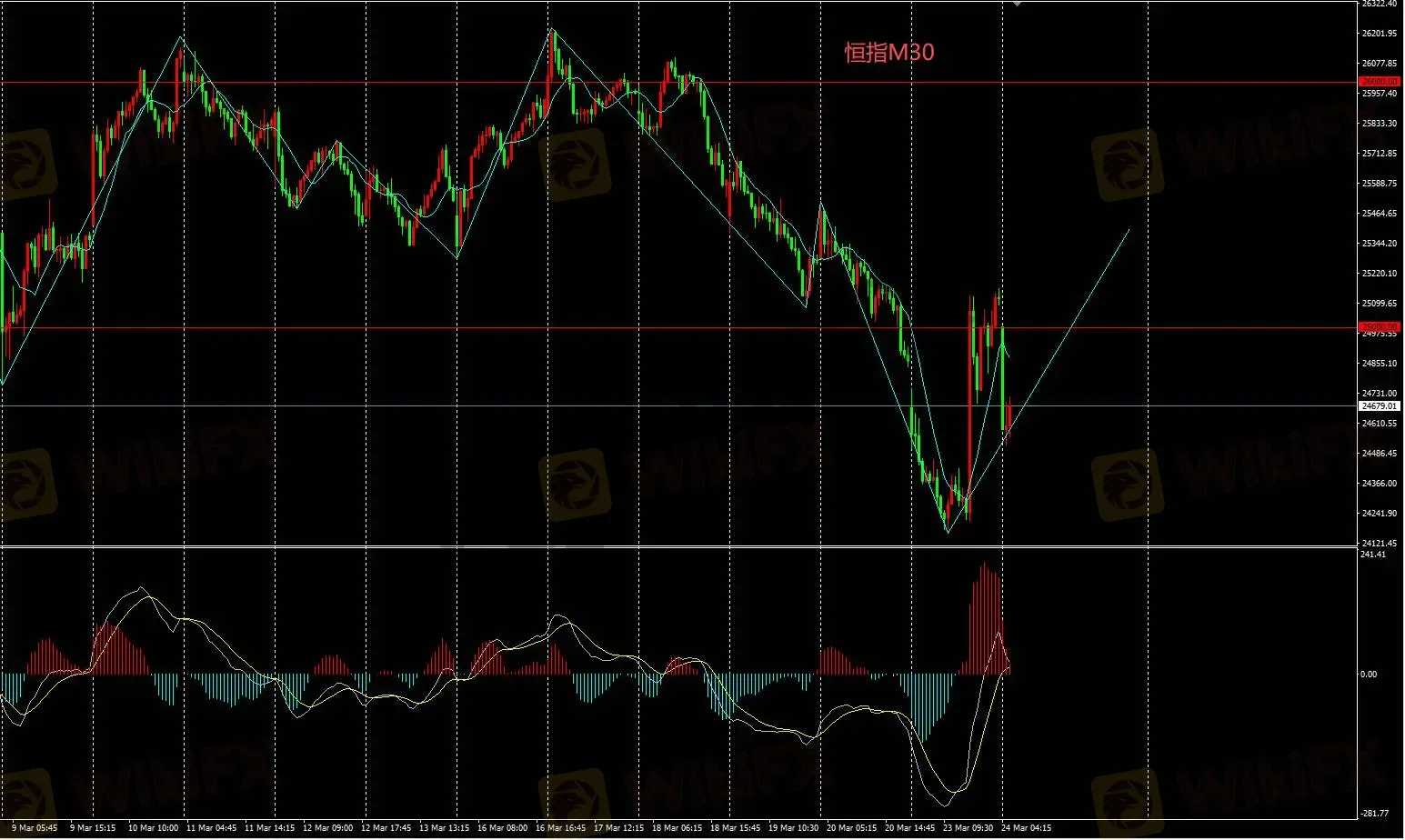Viewport: 1405px width, 840px height.
Task: Select the 恒指M30 chart title label
Action: click(889, 53)
